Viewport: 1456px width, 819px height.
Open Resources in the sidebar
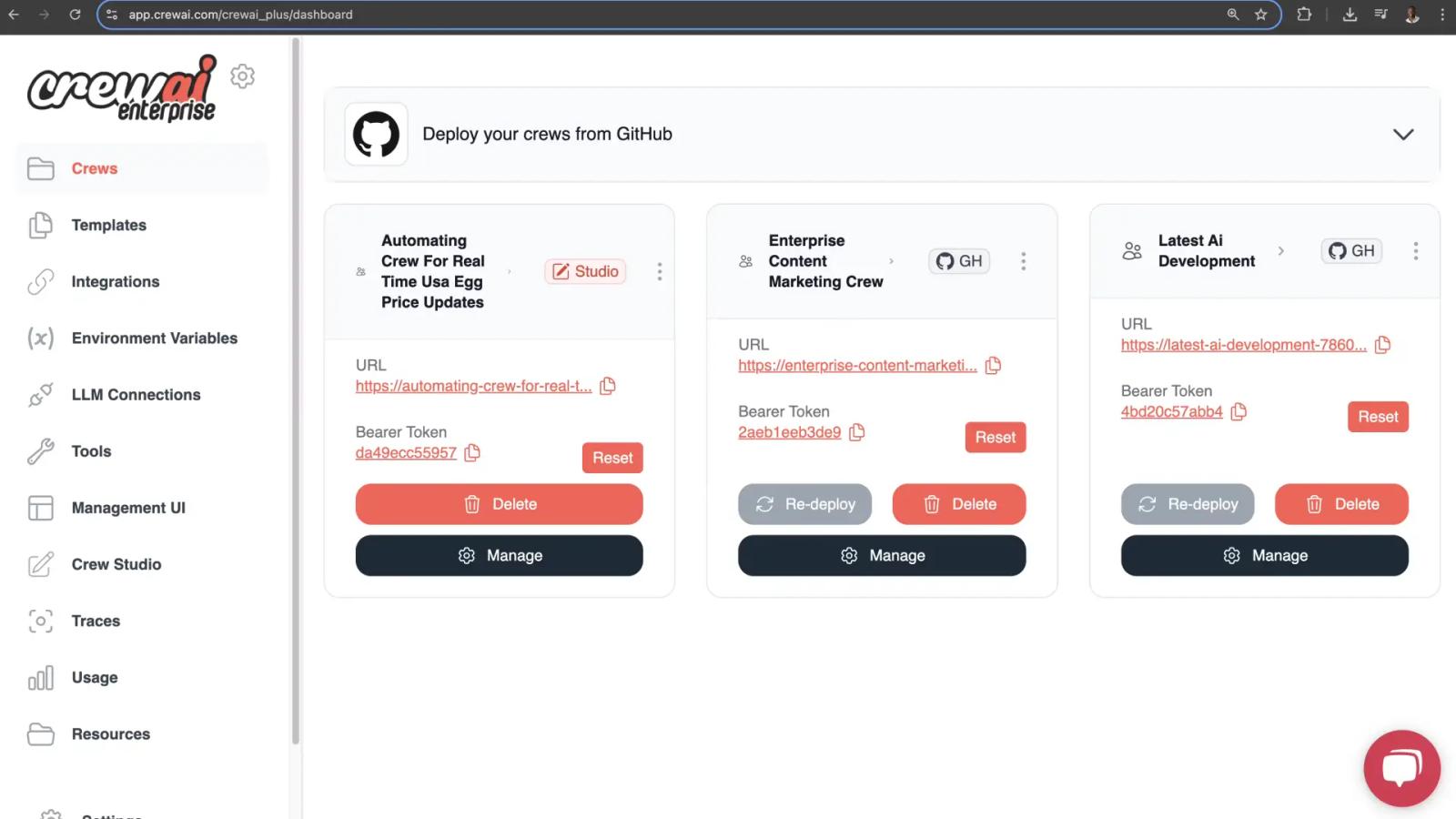tap(142, 733)
